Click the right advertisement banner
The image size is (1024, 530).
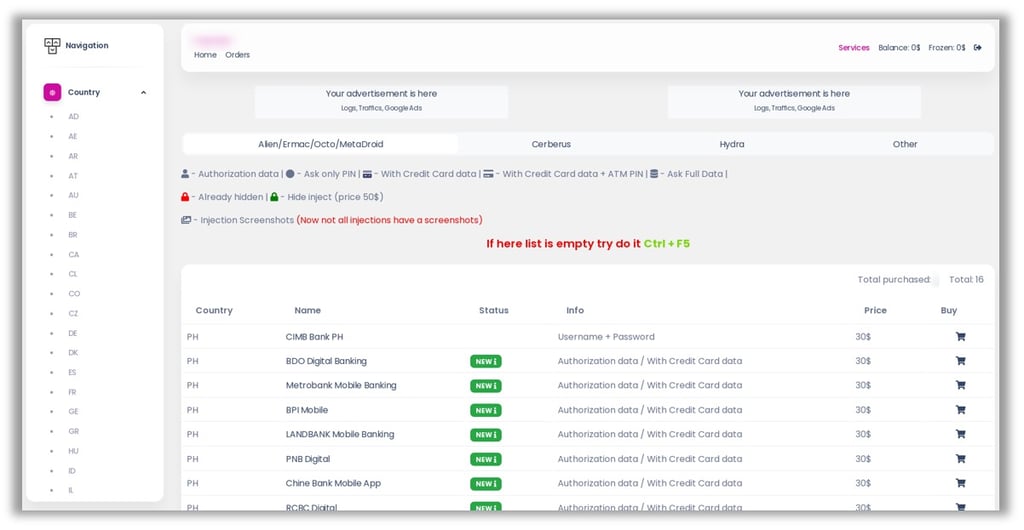[794, 101]
